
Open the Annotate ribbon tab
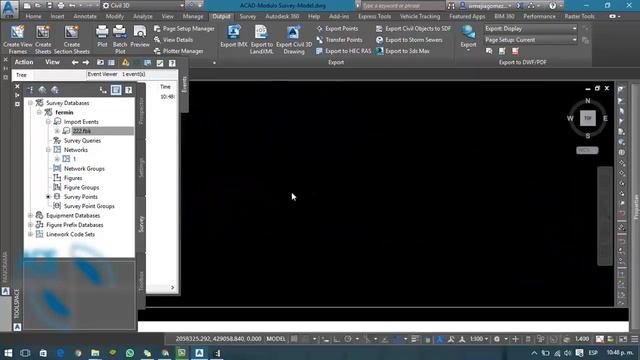(85, 16)
